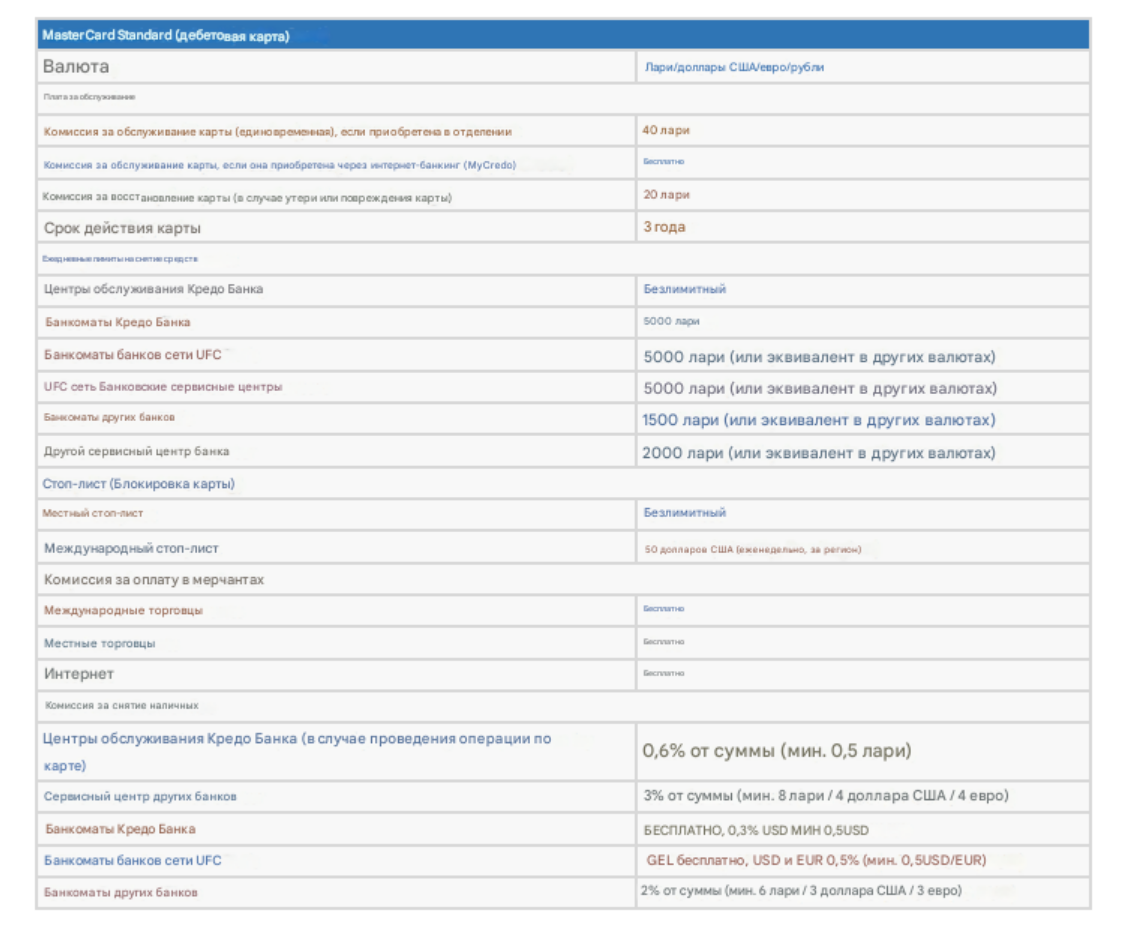The image size is (1121, 947).
Task: Select '3% от суммы (мин. 8 лари...)' value
Action: [826, 795]
